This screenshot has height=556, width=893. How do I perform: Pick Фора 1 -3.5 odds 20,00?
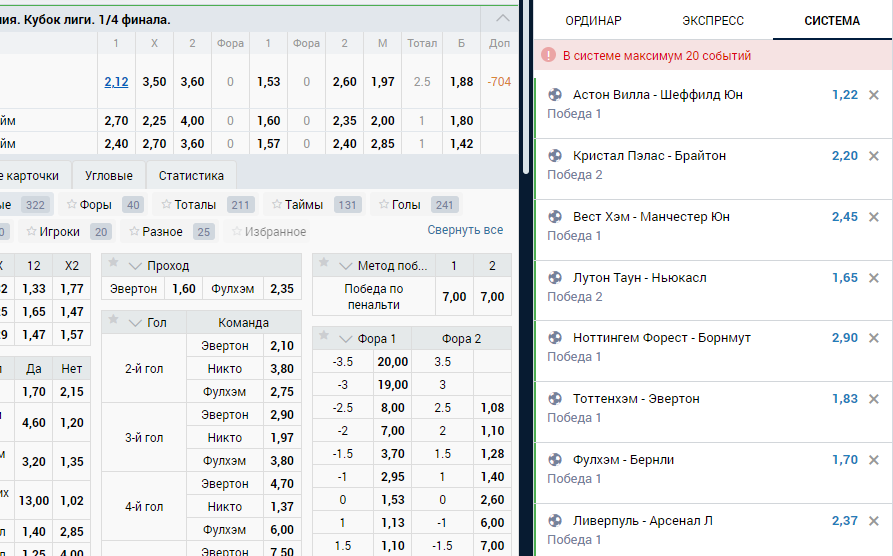click(392, 362)
